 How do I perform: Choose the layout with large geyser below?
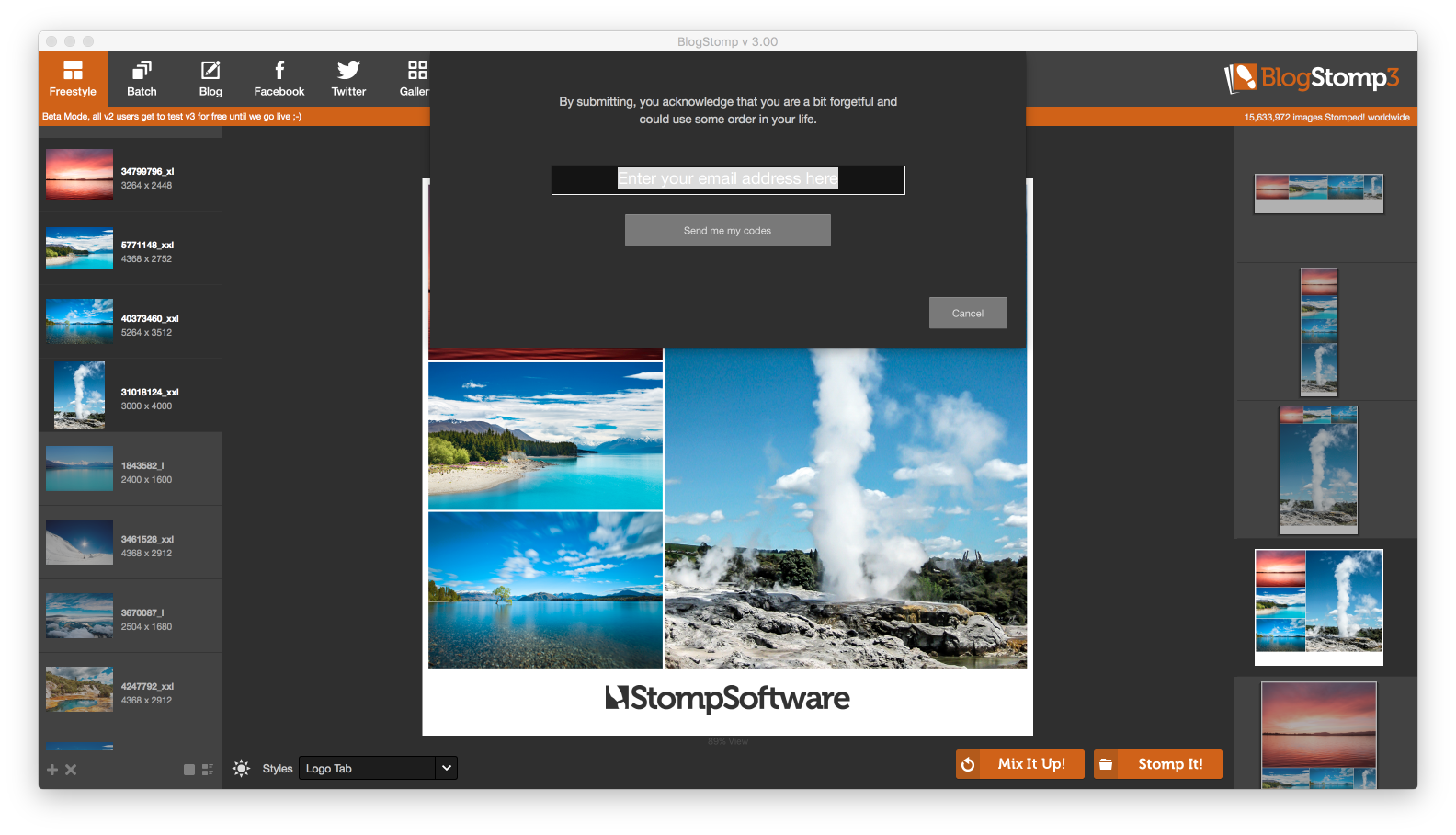pos(1319,470)
